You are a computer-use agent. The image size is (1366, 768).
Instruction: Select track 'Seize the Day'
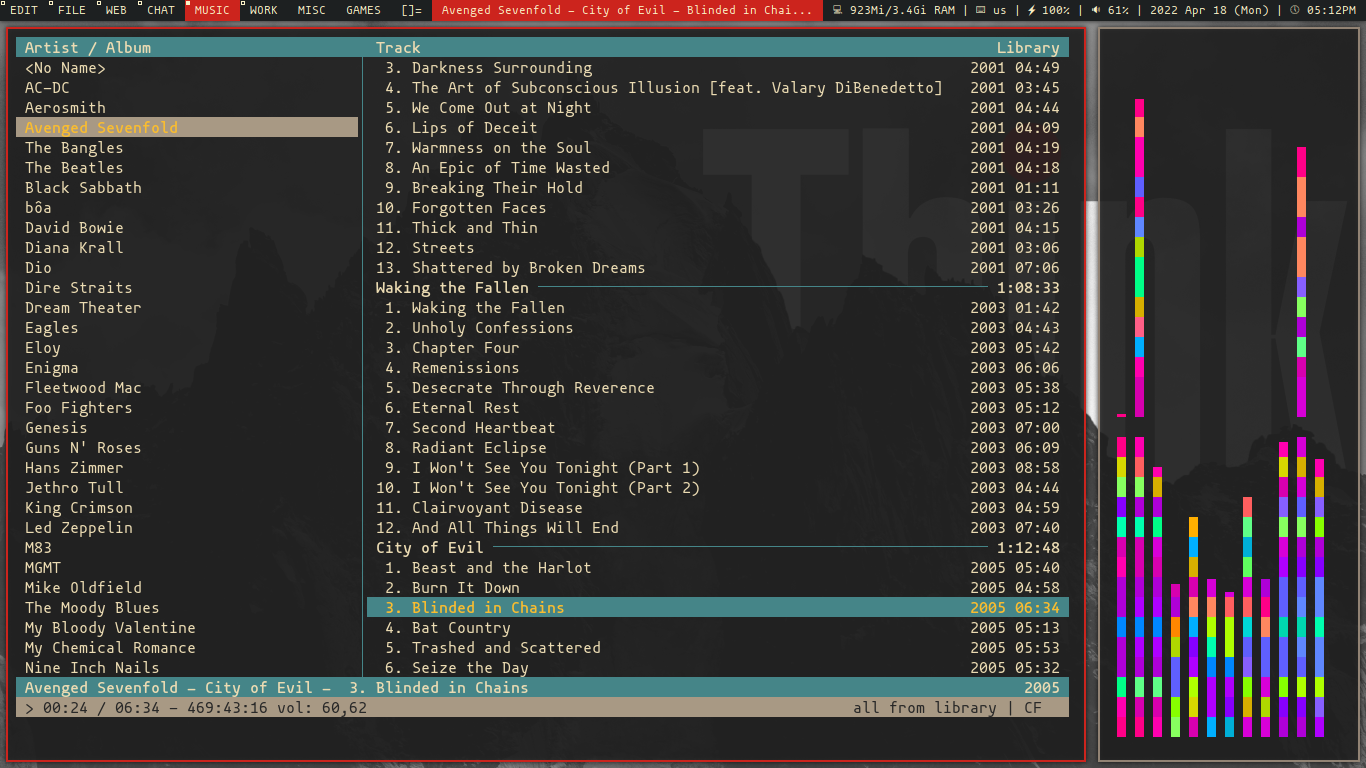pos(717,668)
